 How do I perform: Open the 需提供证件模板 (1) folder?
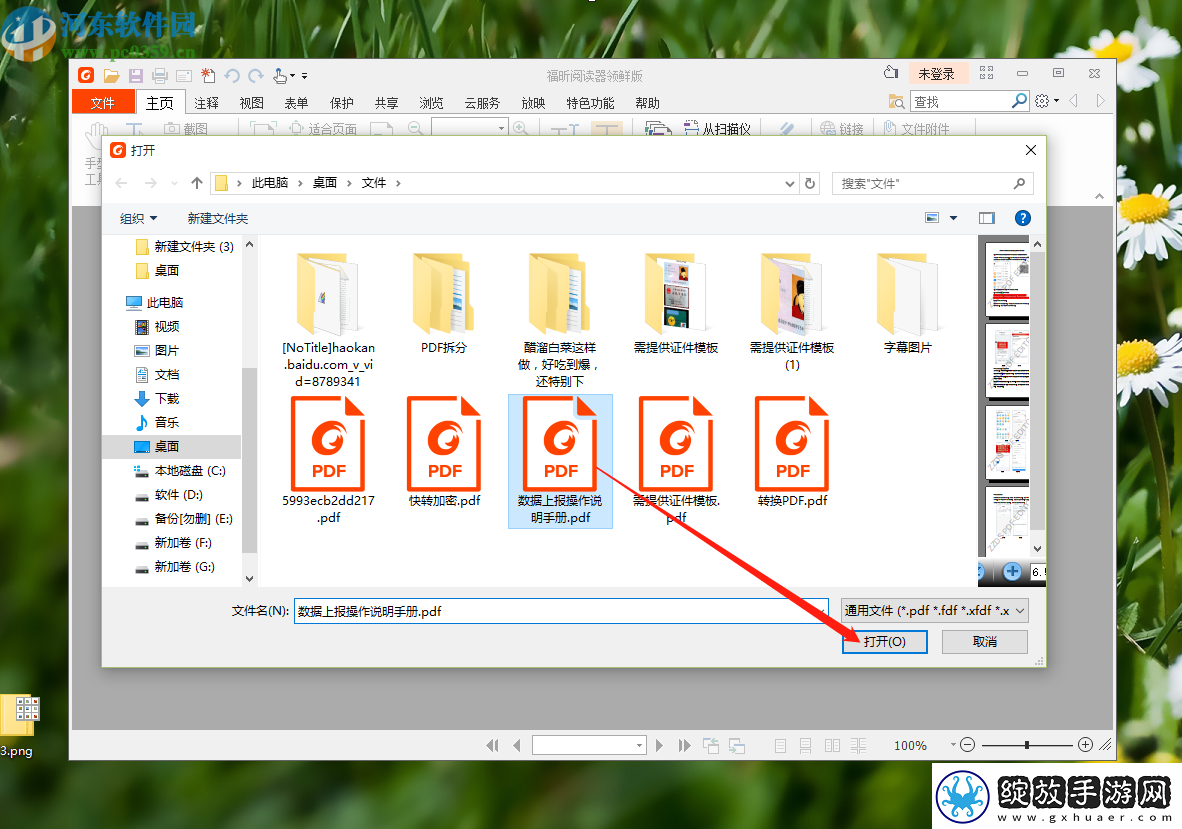point(792,312)
